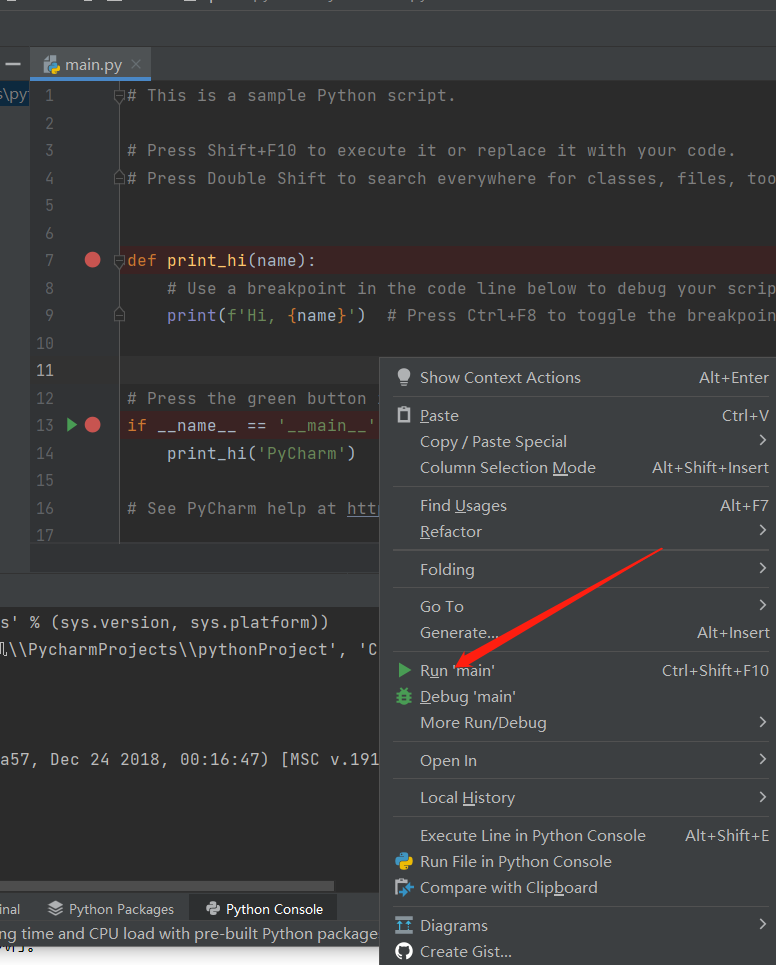This screenshot has width=776, height=965.
Task: Remove the breakpoint on line 13
Action: [x=92, y=425]
